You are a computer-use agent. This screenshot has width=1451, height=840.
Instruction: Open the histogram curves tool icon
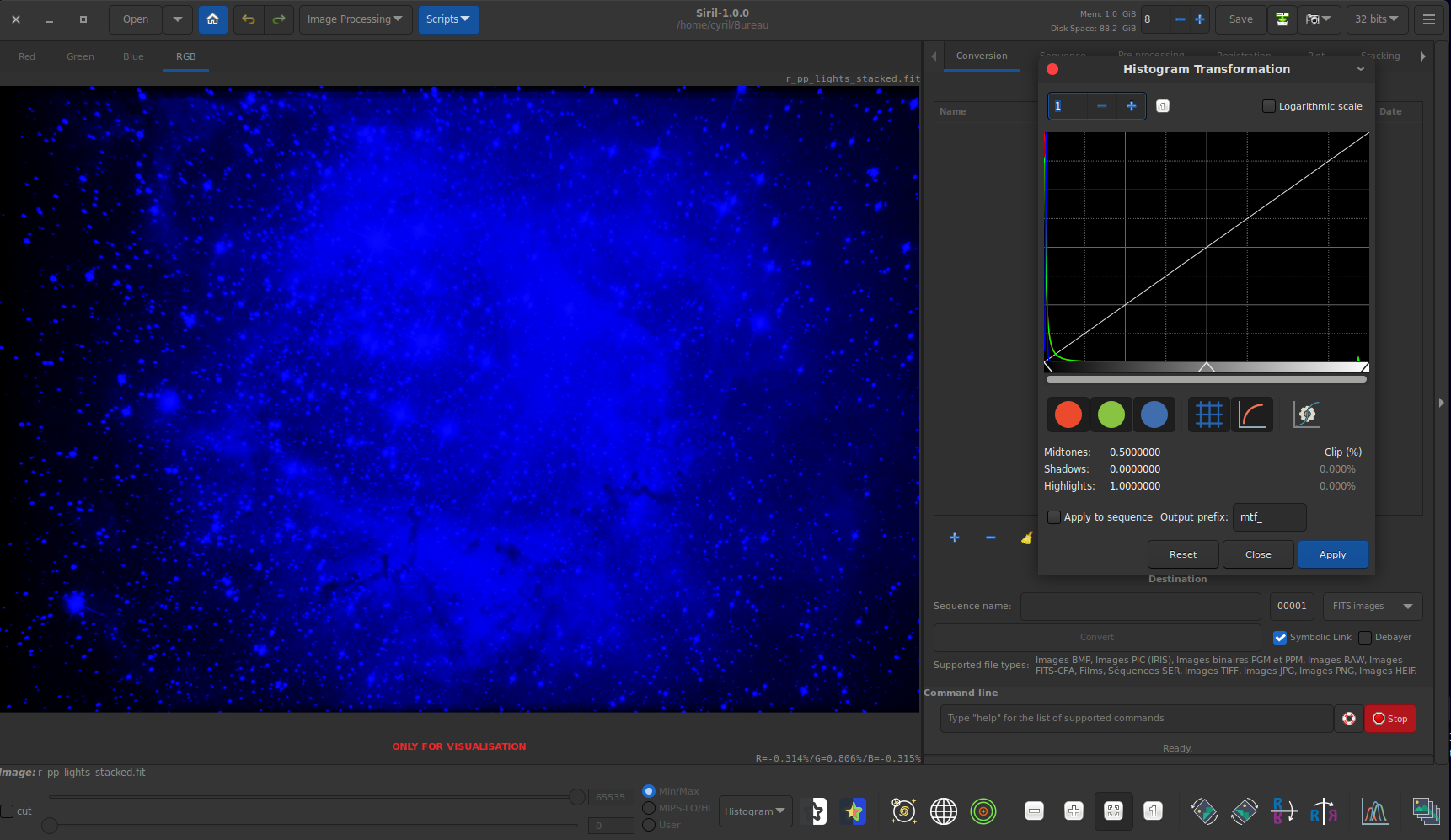pos(1374,811)
